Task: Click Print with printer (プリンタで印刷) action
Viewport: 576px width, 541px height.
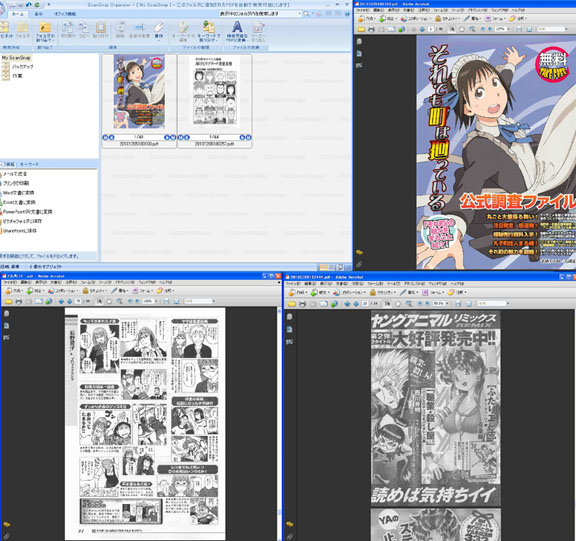Action: pos(16,183)
